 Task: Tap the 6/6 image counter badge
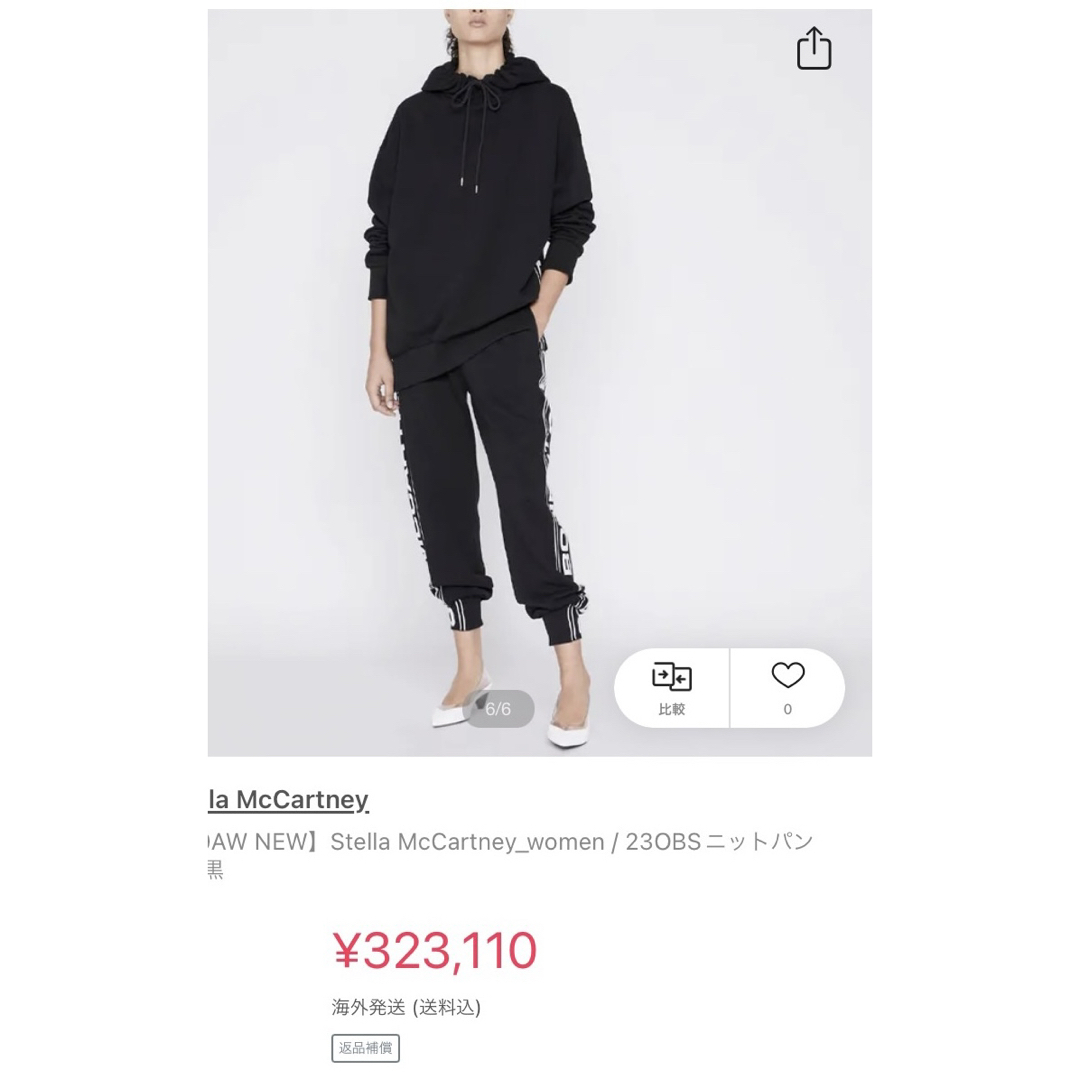click(498, 709)
